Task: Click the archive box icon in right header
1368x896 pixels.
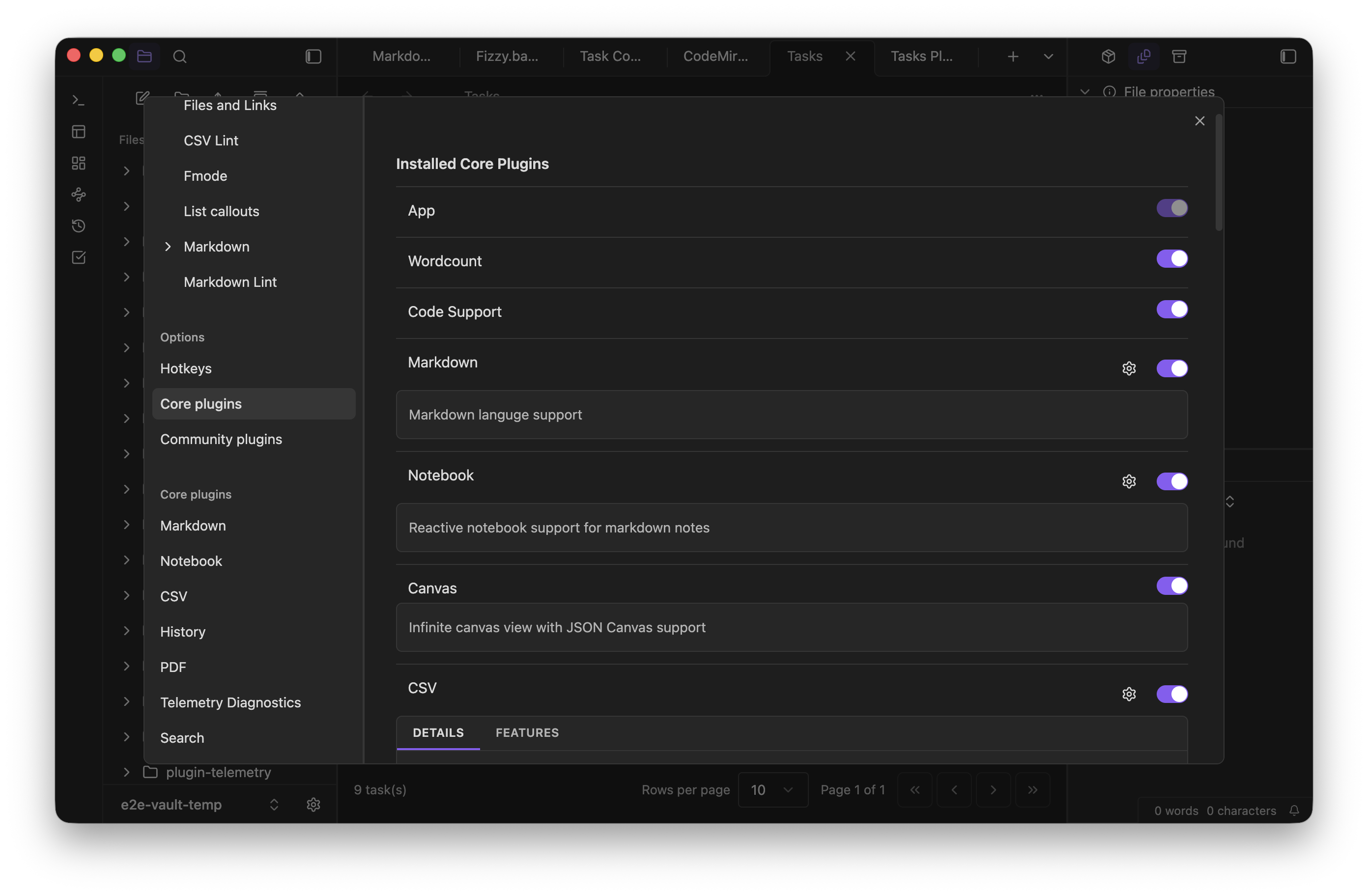Action: click(1179, 56)
